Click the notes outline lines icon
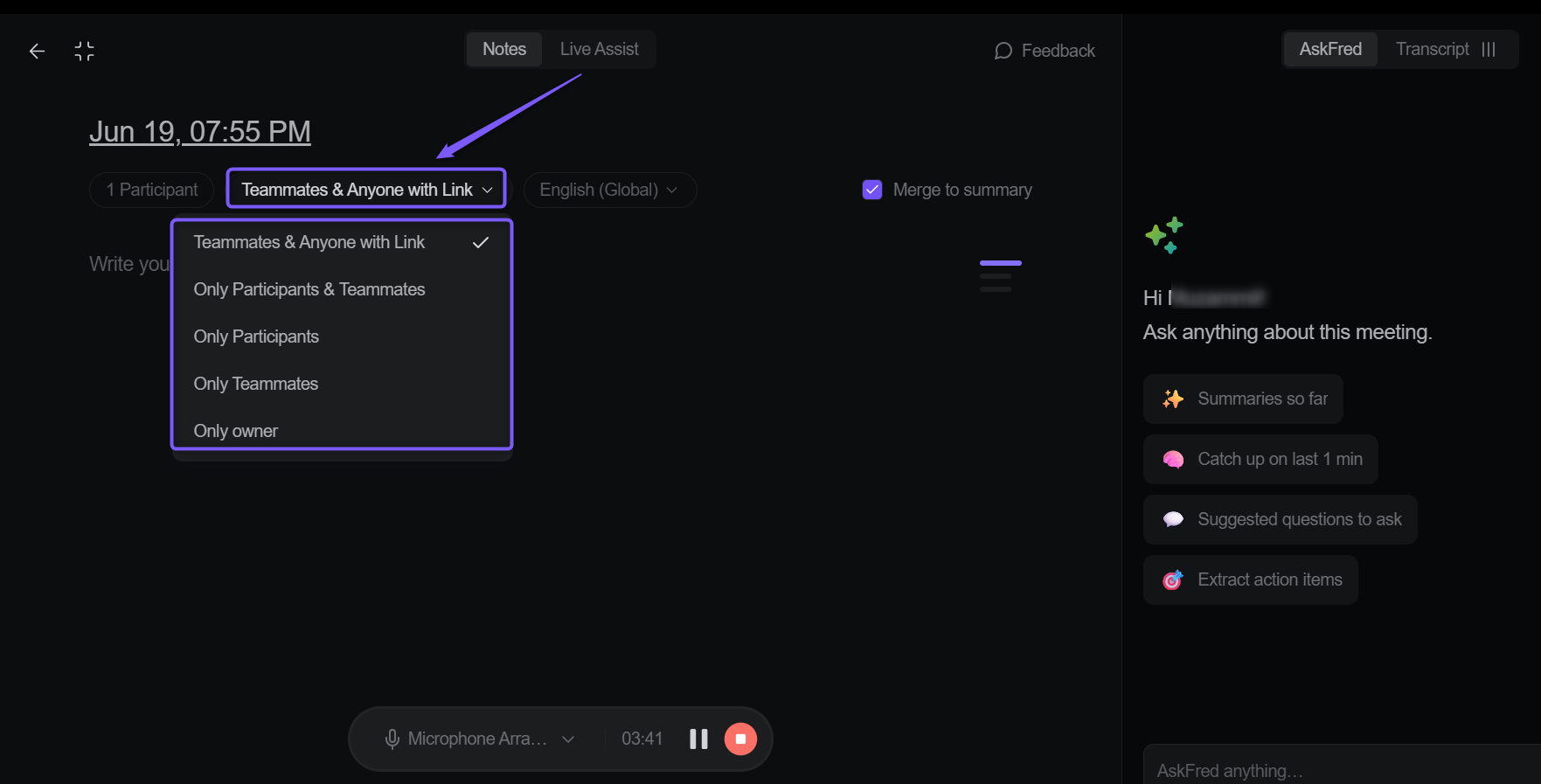This screenshot has width=1541, height=784. [x=1000, y=275]
